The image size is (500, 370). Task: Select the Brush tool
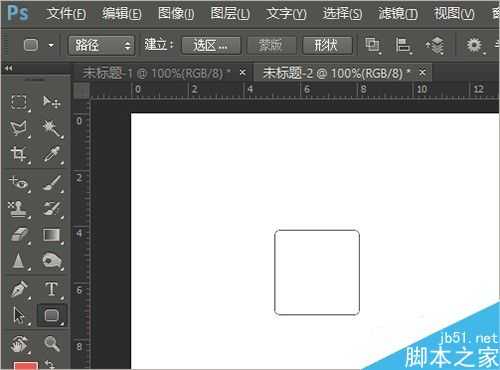click(x=52, y=183)
